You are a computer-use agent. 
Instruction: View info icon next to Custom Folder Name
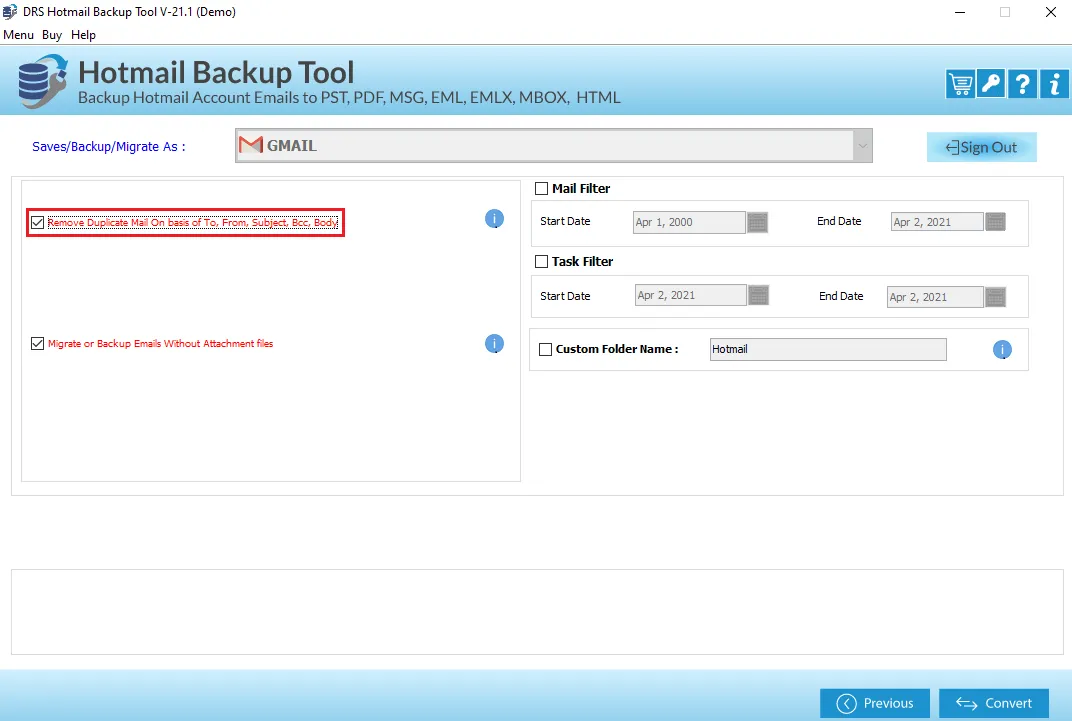[1002, 350]
